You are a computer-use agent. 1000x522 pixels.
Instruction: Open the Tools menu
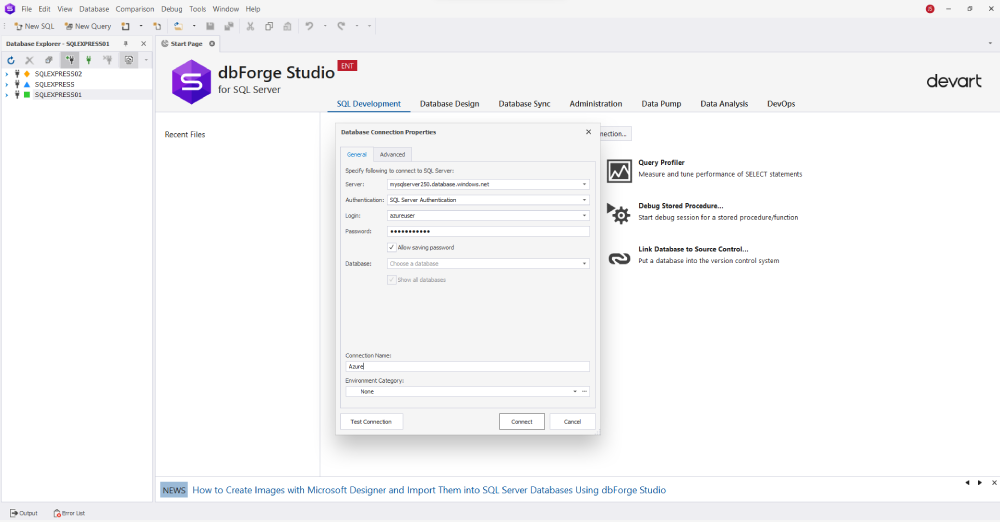tap(198, 9)
